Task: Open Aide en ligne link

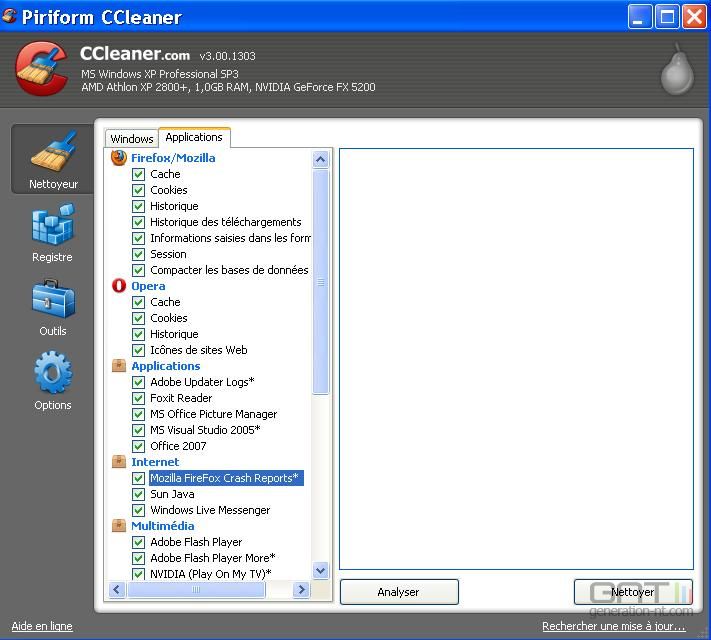Action: coord(42,626)
